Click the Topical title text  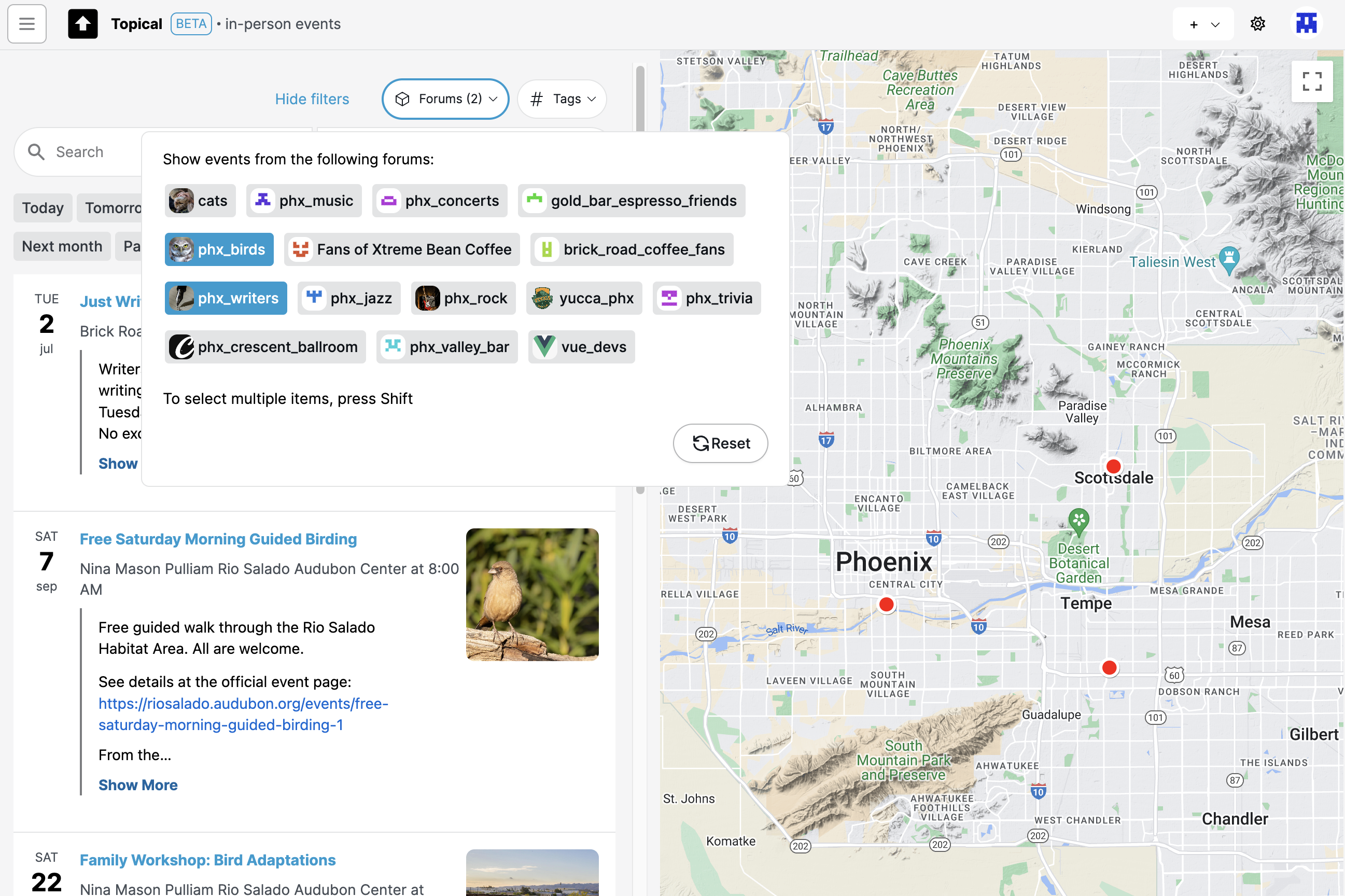136,24
